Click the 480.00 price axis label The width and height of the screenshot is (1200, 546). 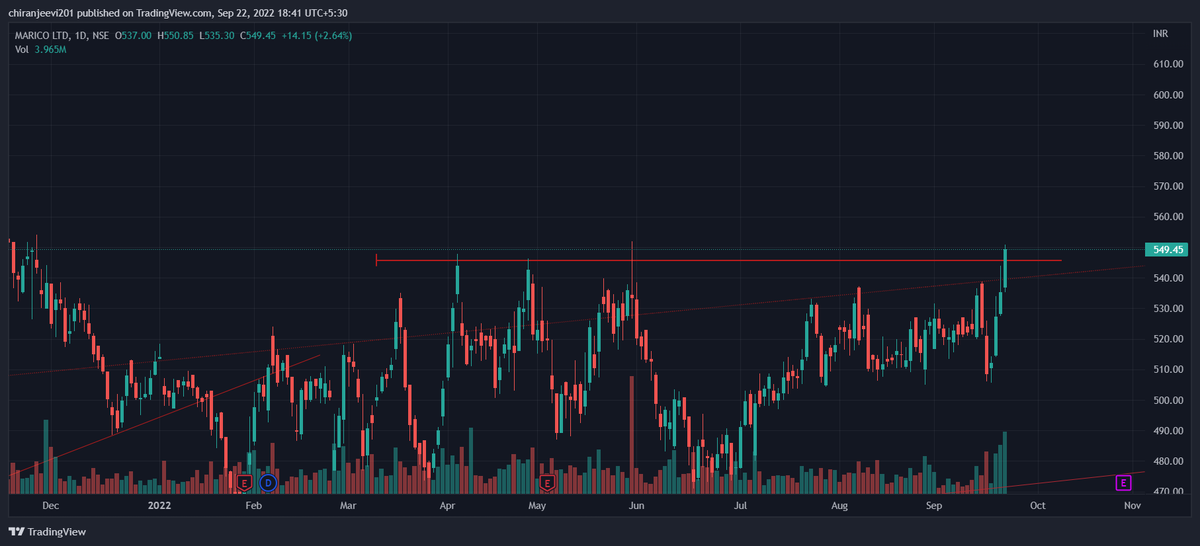[1168, 461]
